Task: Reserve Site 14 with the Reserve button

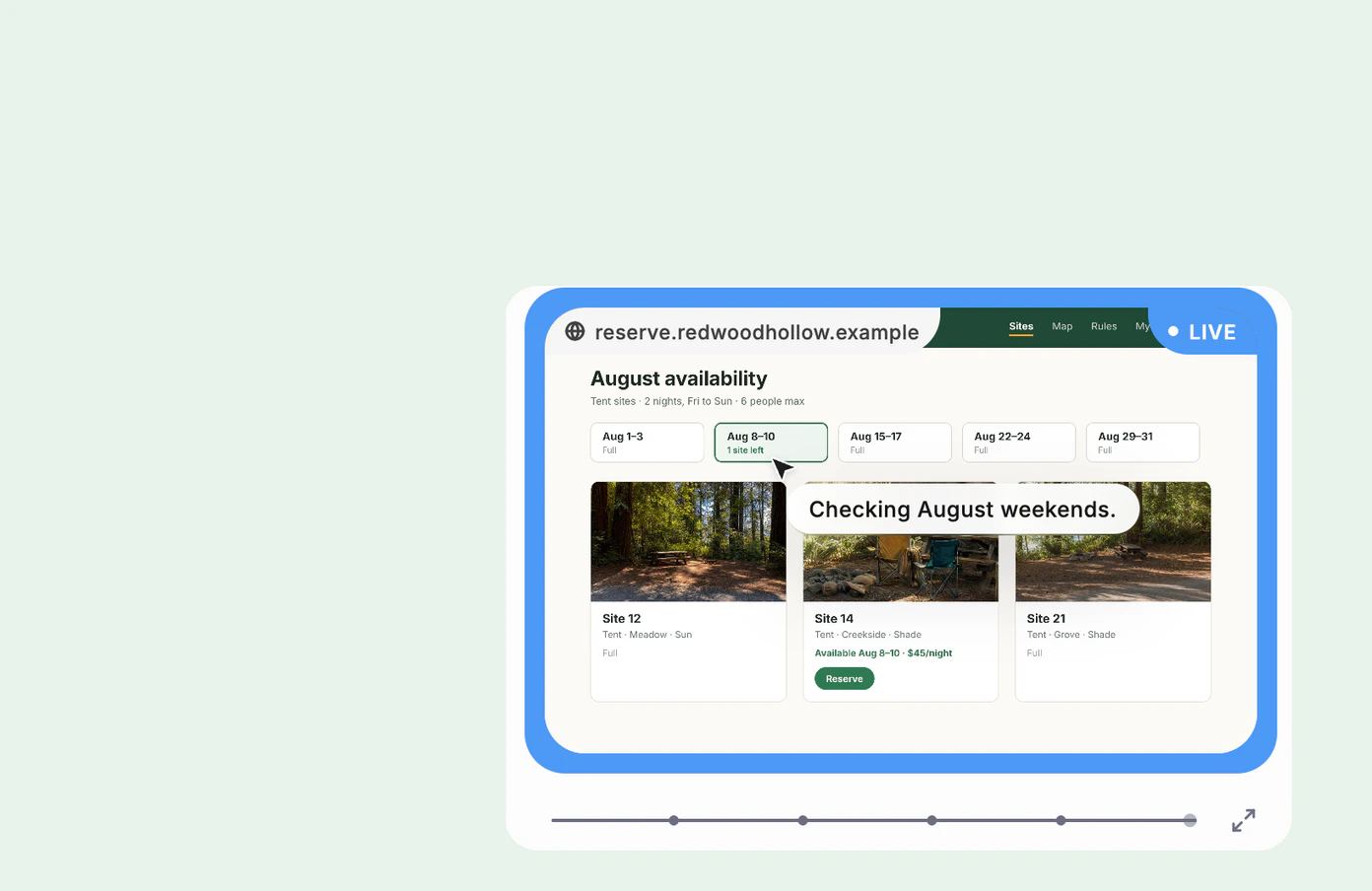Action: [x=845, y=679]
